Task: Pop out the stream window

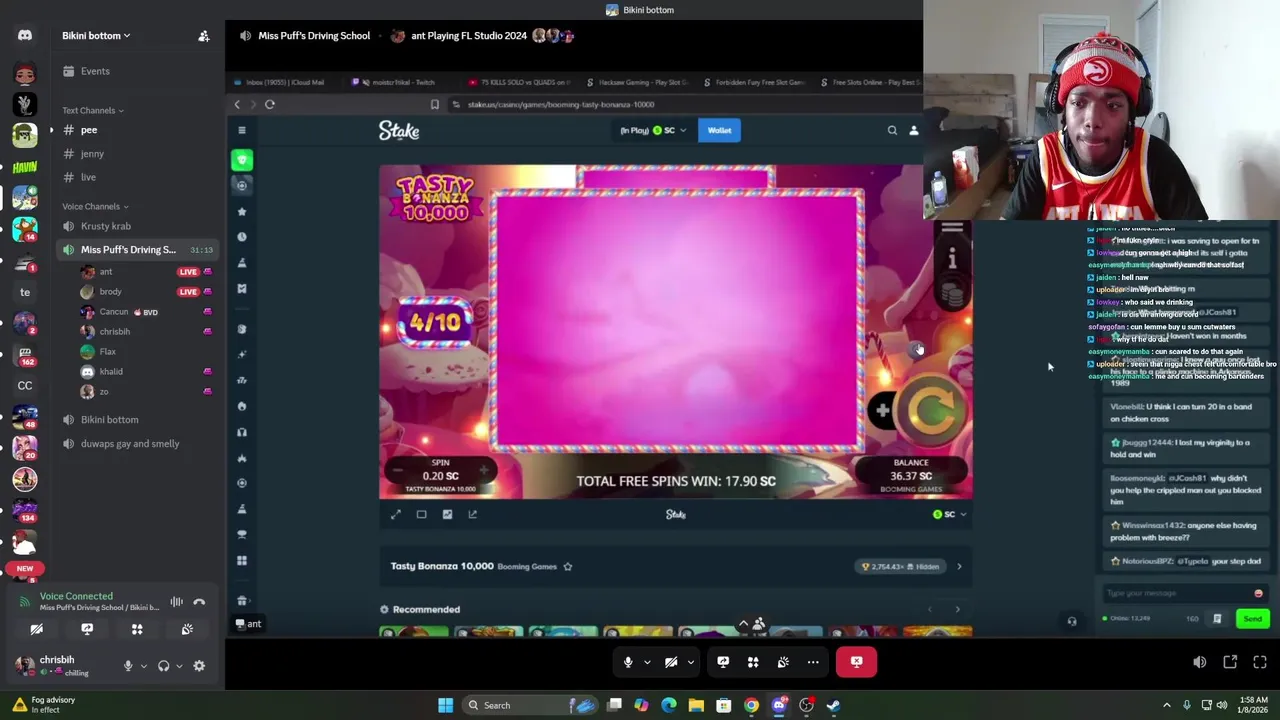Action: point(1230,662)
